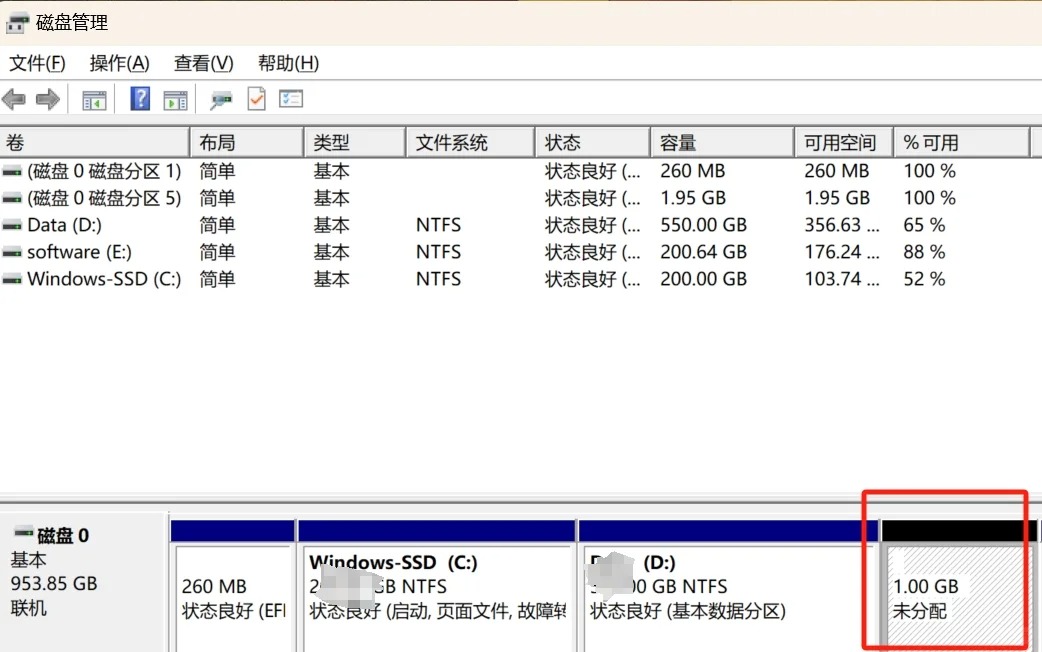Open the 文件(F) menu
Screen dimensions: 1042x652
(37, 63)
